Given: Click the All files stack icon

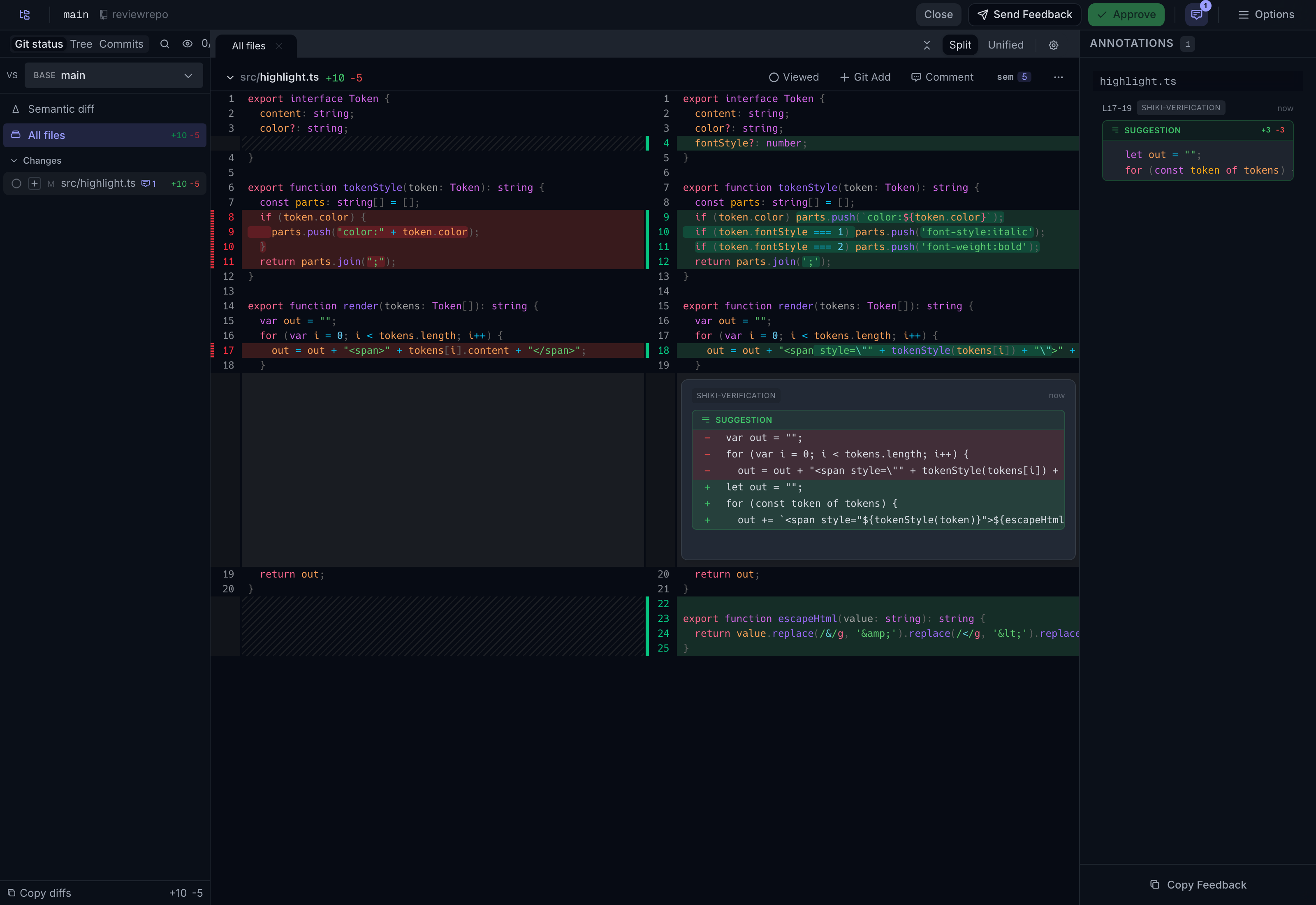Looking at the screenshot, I should [16, 135].
